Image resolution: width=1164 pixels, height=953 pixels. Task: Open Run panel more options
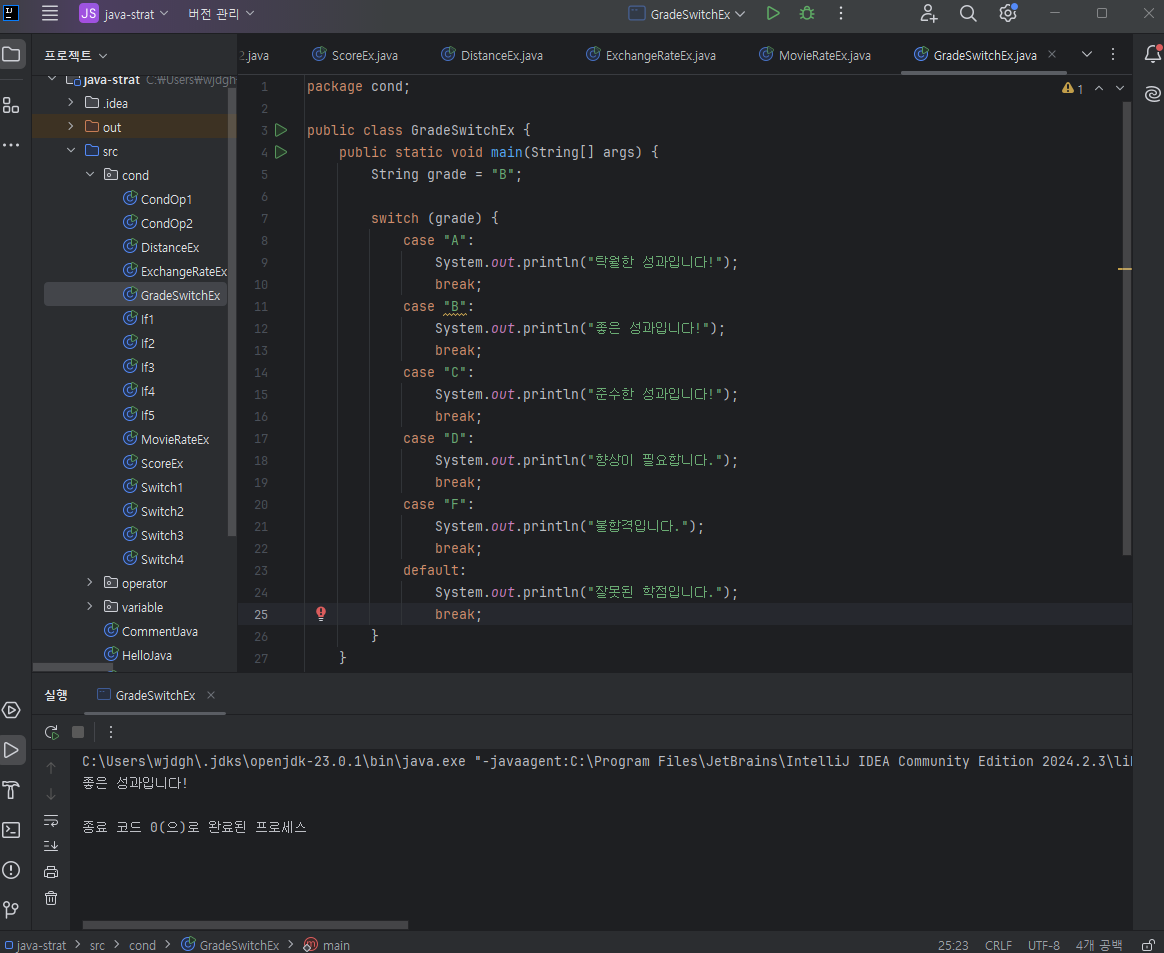[x=111, y=733]
